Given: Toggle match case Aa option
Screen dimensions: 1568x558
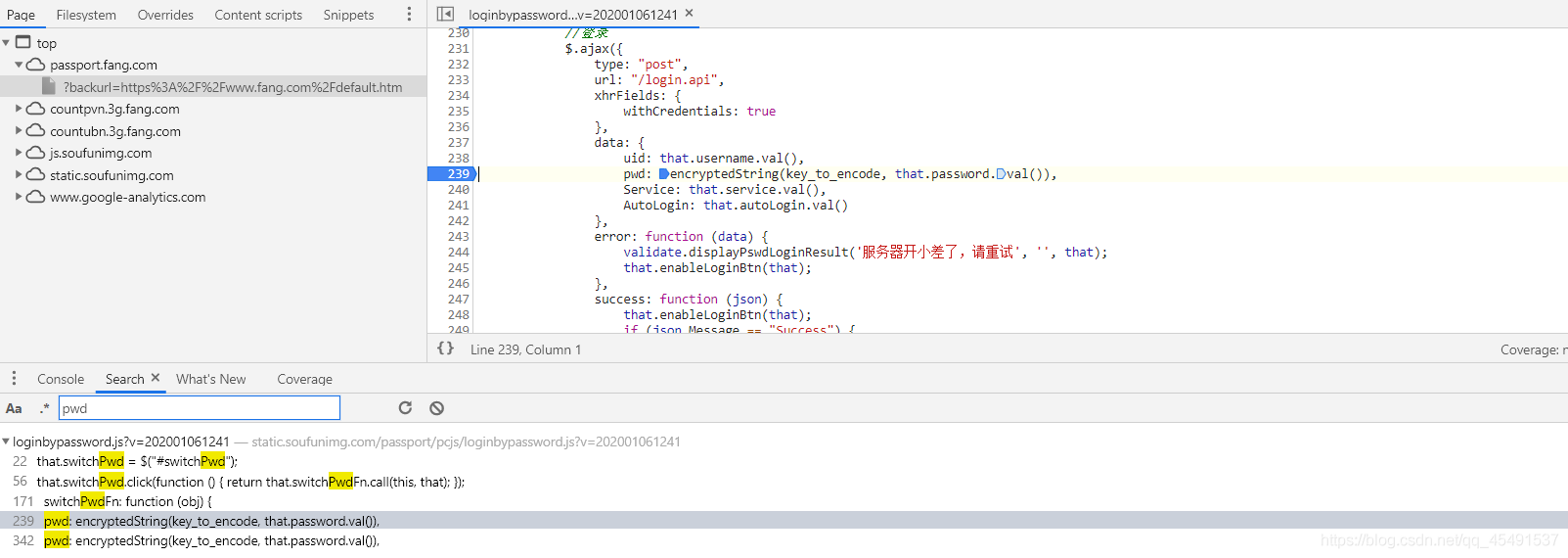Looking at the screenshot, I should click(x=14, y=408).
